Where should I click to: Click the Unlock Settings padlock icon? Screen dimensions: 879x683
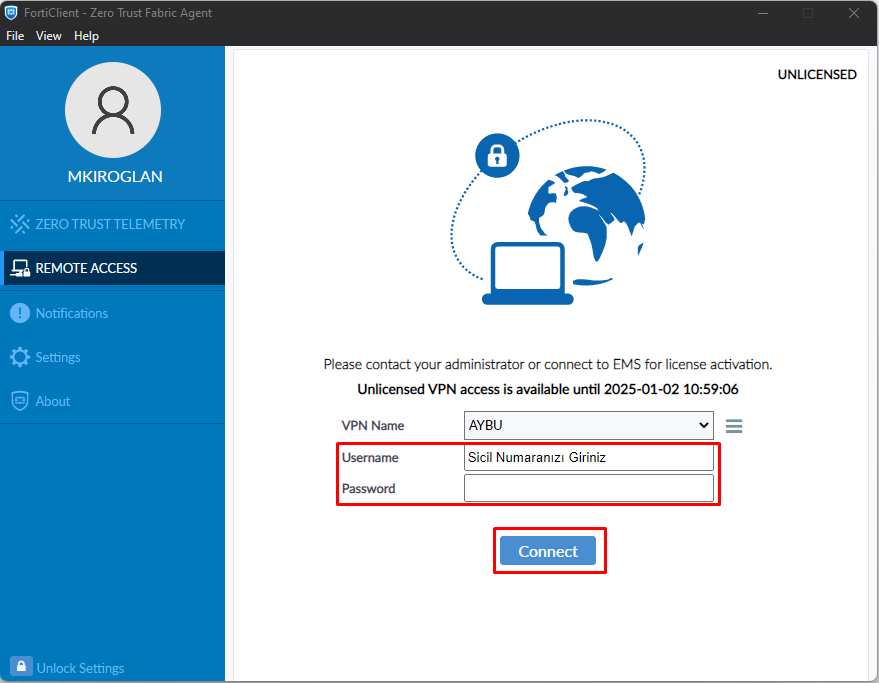tap(20, 667)
